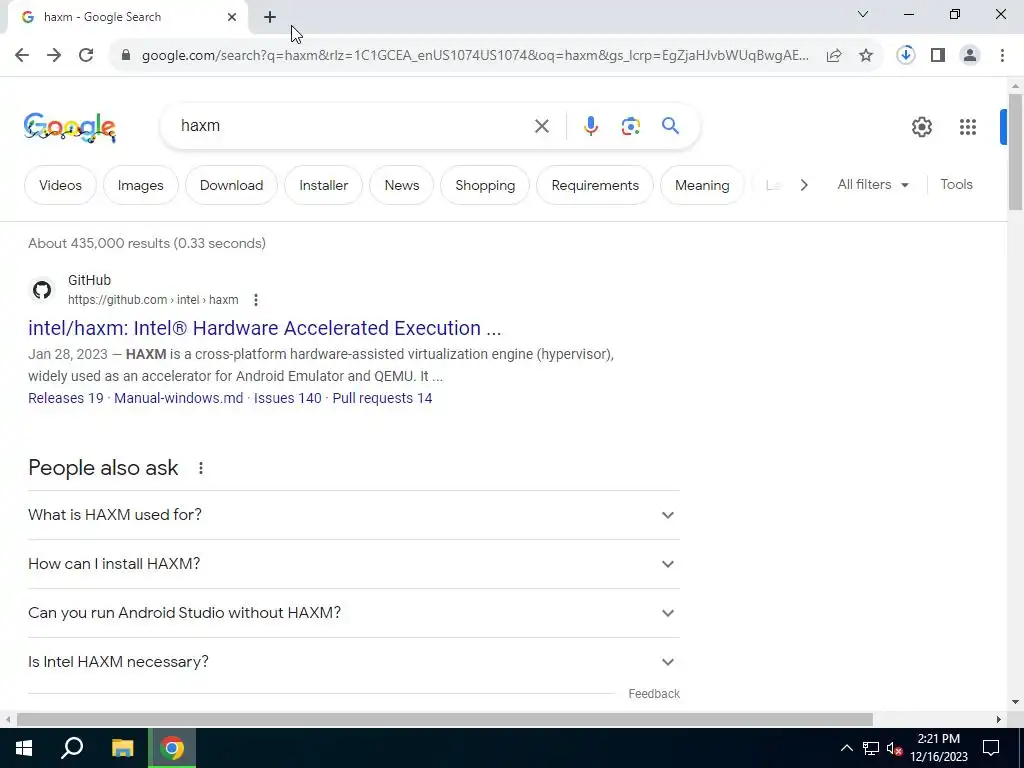Viewport: 1024px width, 768px height.
Task: Click the Google holiday logo
Action: tap(70, 127)
